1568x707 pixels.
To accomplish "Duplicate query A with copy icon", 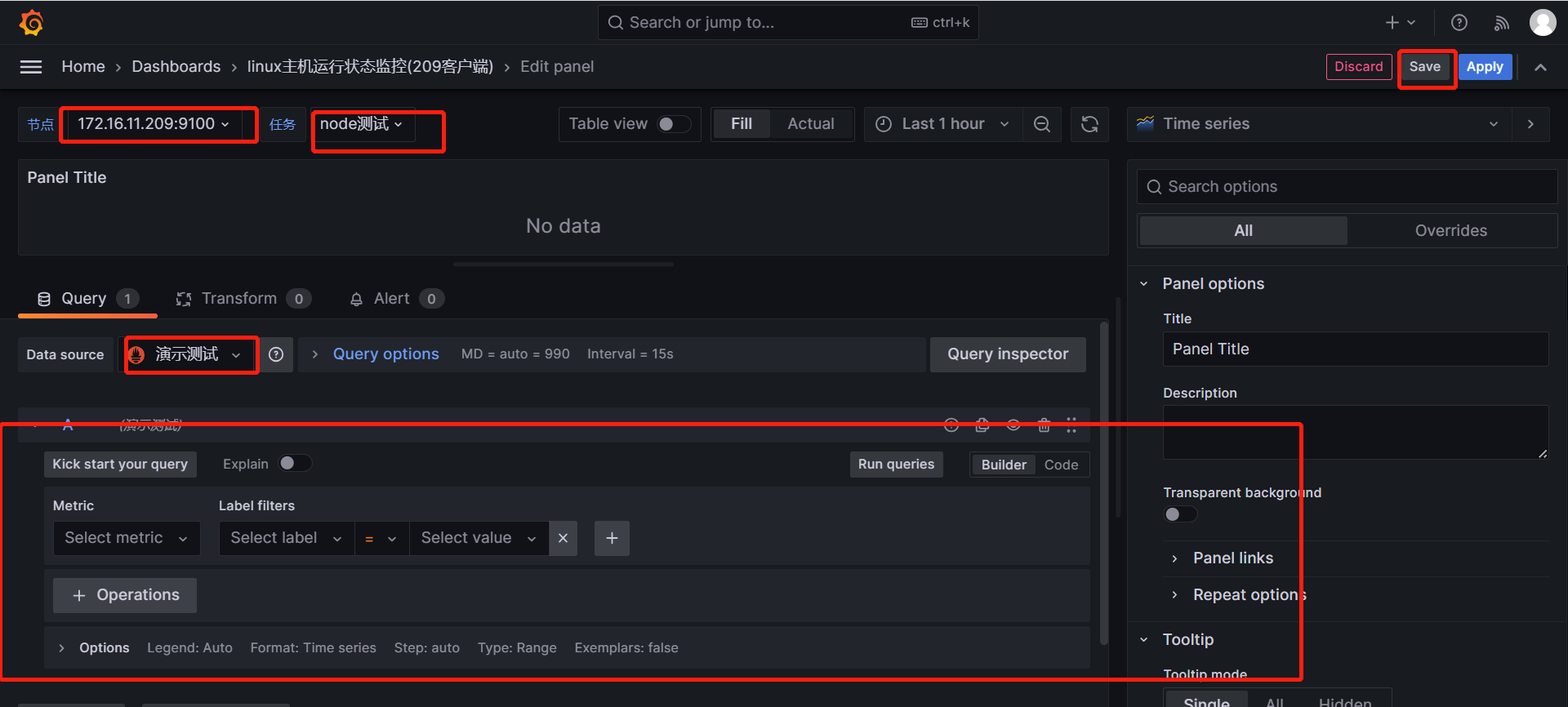I will click(982, 425).
